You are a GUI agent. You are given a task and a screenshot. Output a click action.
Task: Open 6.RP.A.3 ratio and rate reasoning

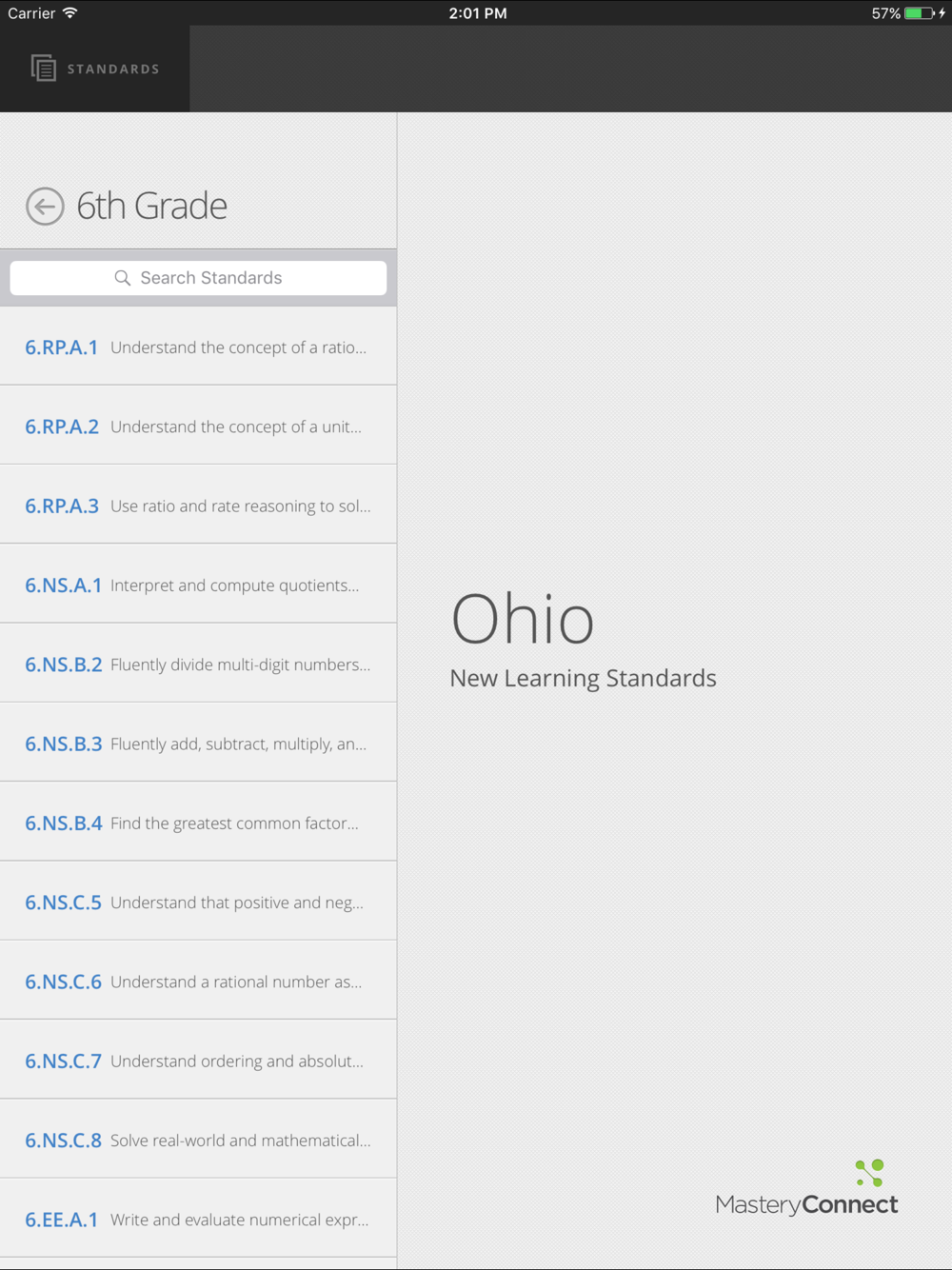coord(198,506)
